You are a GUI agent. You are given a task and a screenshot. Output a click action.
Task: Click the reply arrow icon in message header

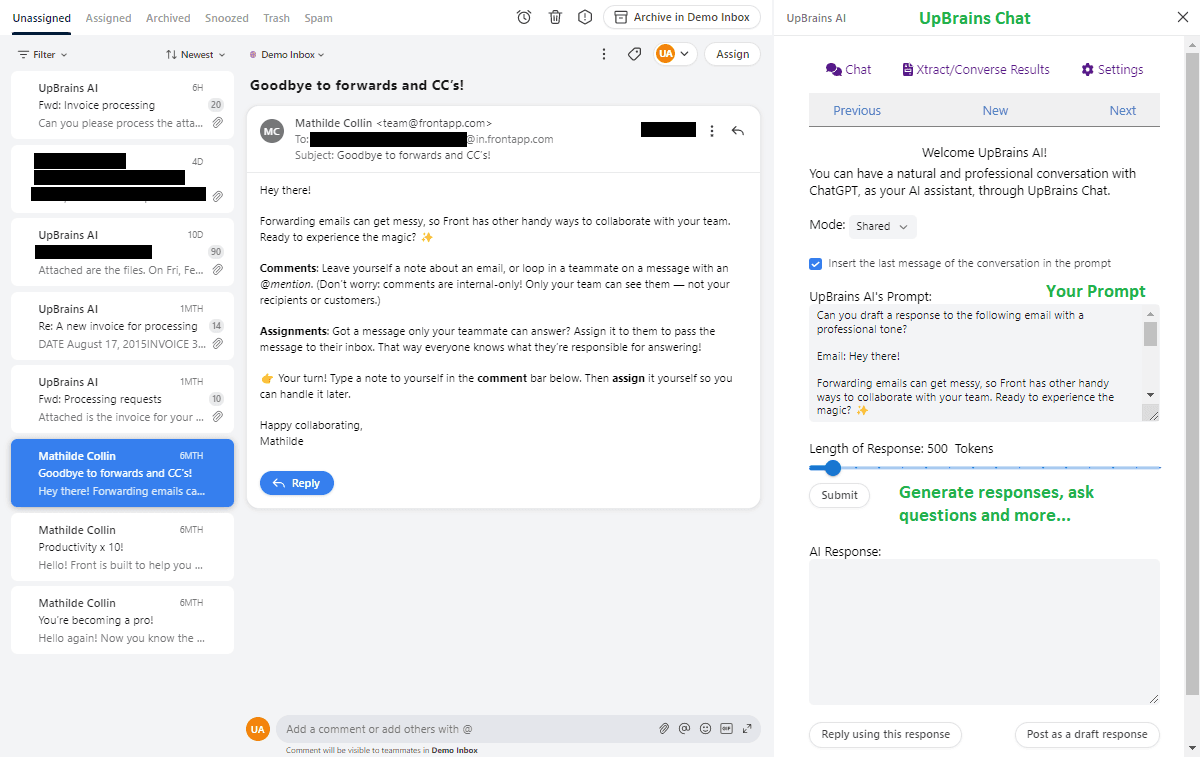(738, 130)
